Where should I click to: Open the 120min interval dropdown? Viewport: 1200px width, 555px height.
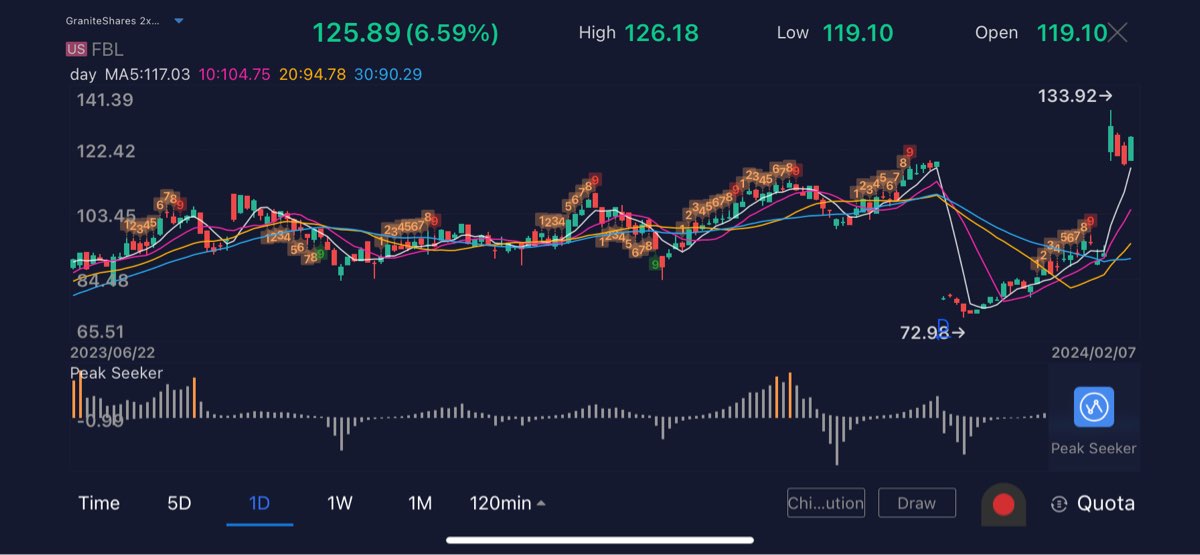[x=508, y=503]
